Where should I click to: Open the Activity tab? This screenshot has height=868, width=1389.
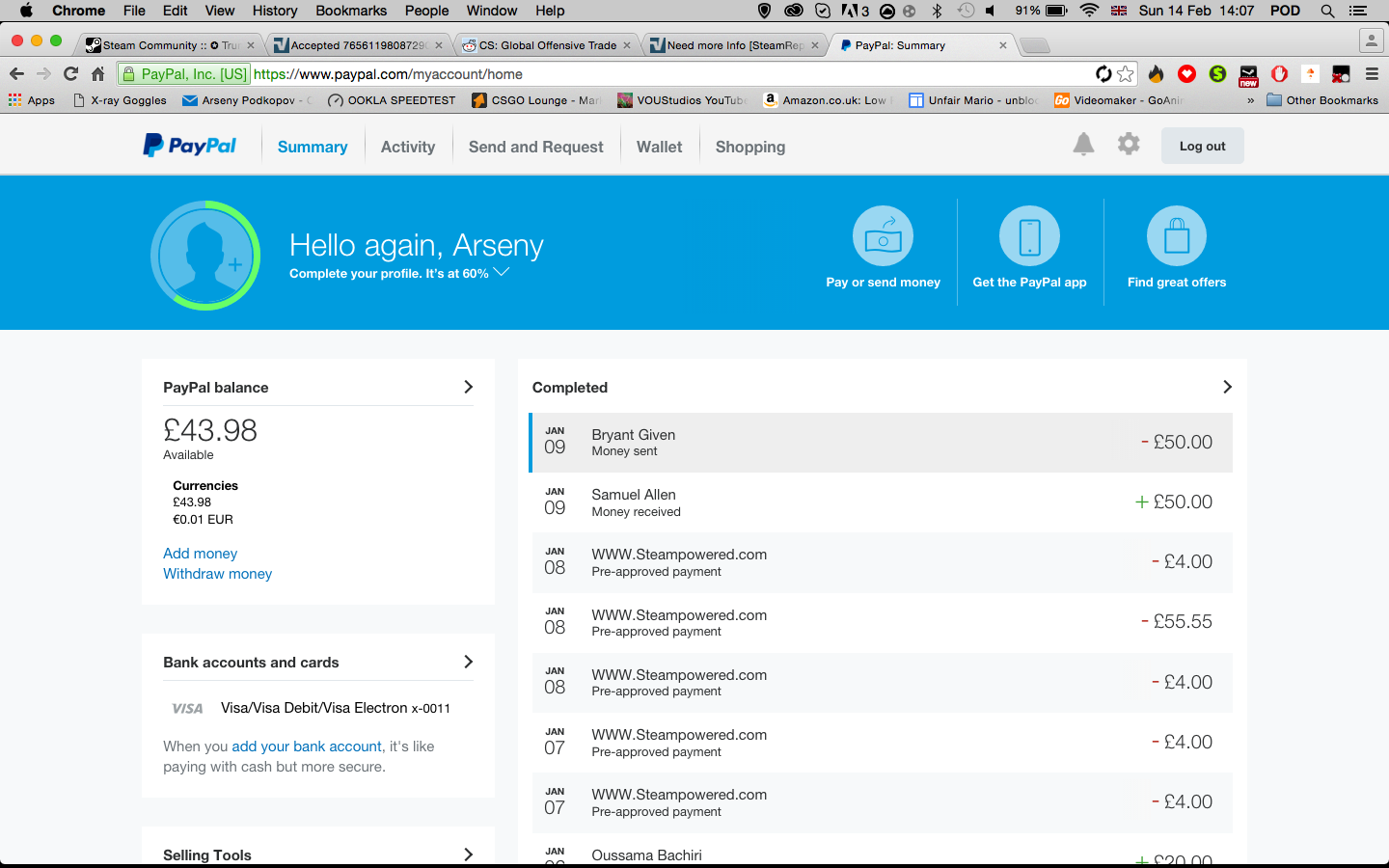coord(407,147)
